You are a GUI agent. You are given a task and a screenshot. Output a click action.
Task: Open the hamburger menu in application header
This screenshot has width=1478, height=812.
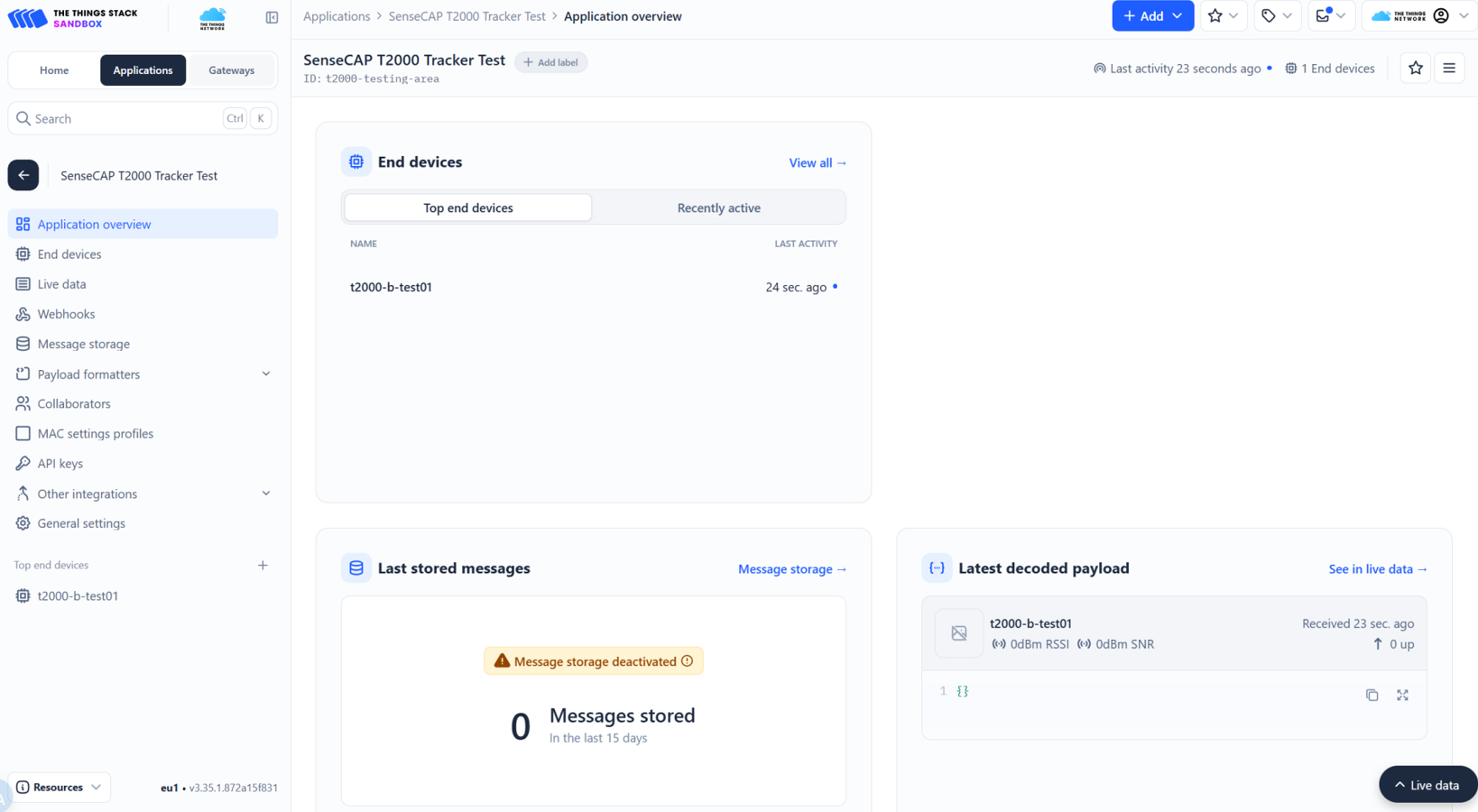[x=1449, y=69]
